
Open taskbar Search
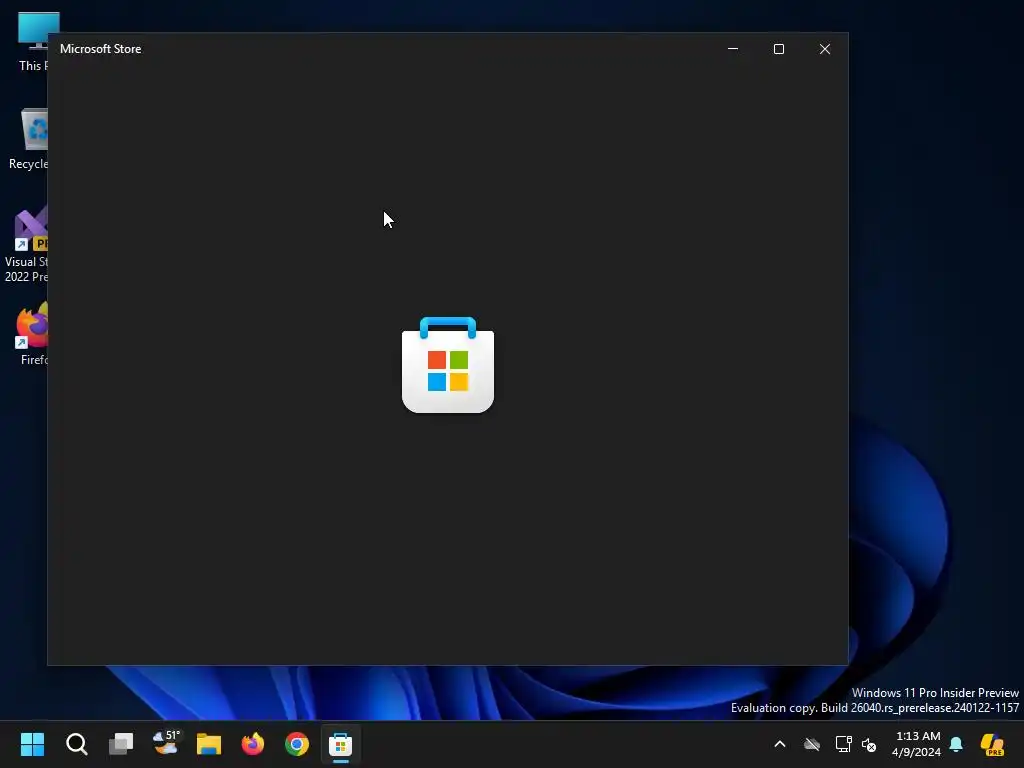click(x=76, y=744)
